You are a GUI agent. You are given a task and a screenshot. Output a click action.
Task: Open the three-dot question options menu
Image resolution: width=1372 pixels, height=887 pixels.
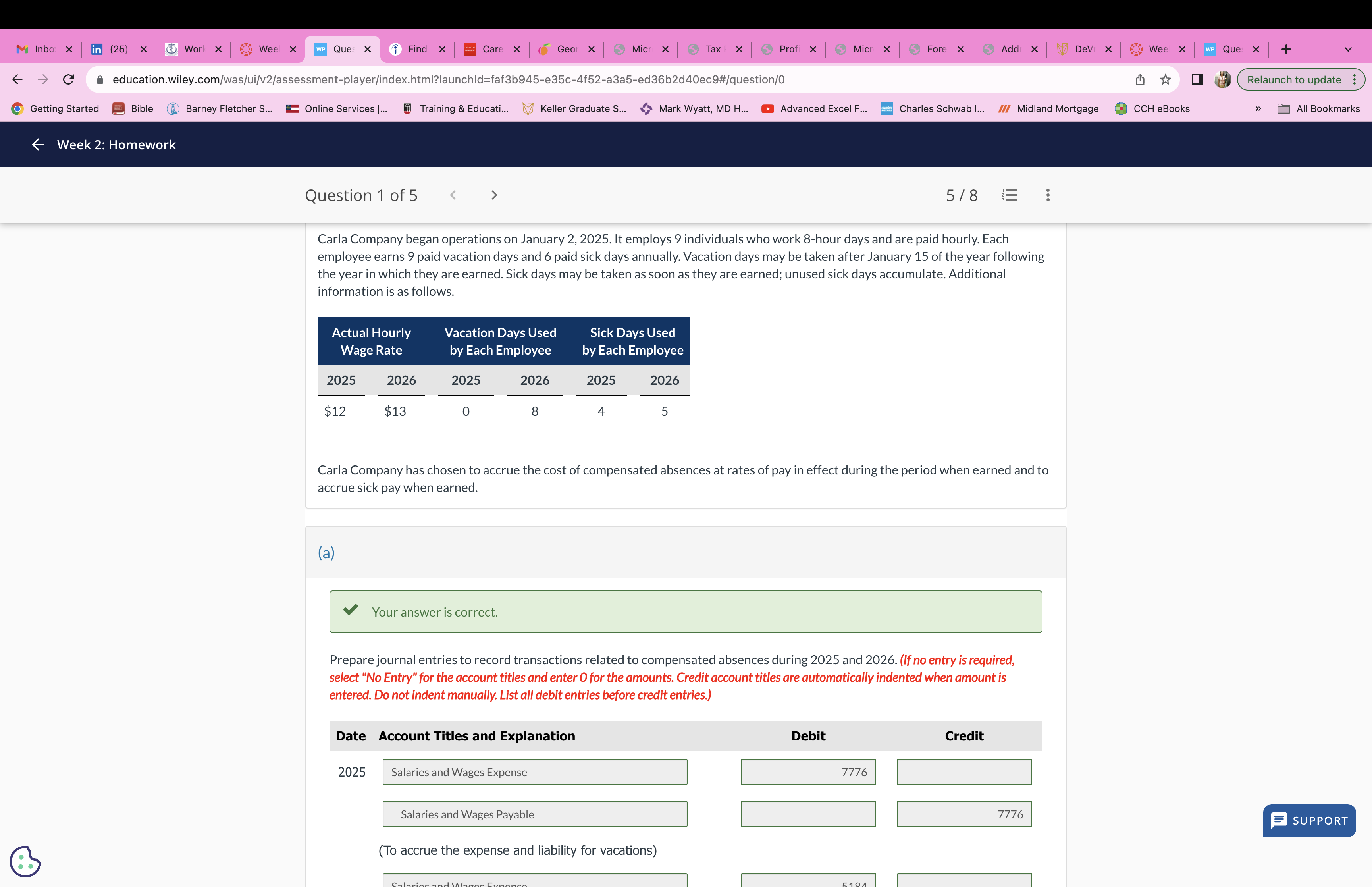(x=1047, y=195)
